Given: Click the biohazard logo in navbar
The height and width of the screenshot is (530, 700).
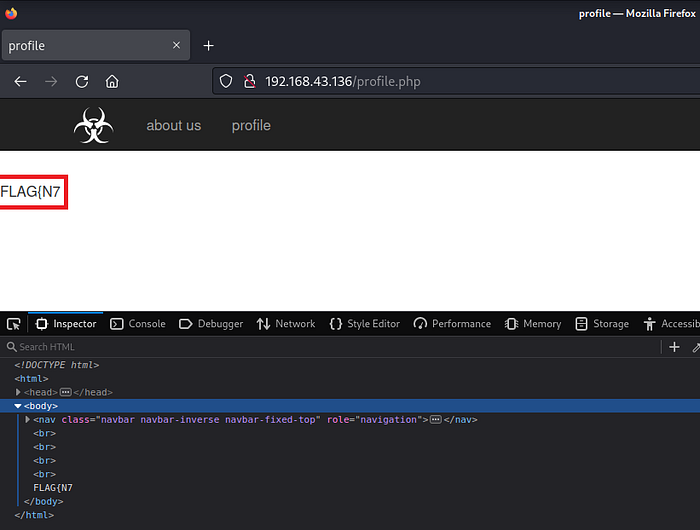Looking at the screenshot, I should 93,126.
